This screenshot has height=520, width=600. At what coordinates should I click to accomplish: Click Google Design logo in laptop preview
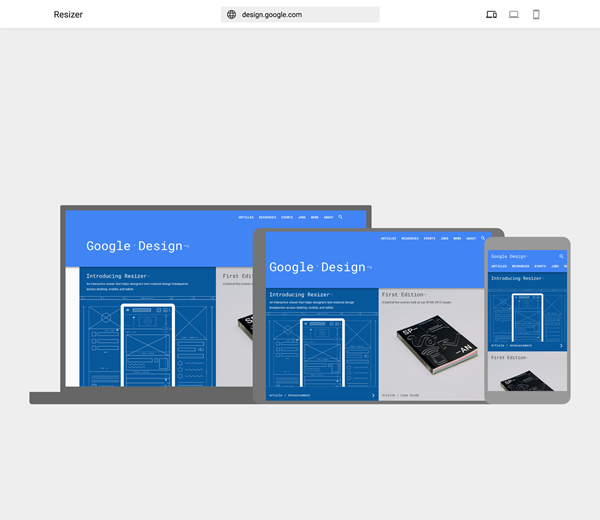click(137, 246)
